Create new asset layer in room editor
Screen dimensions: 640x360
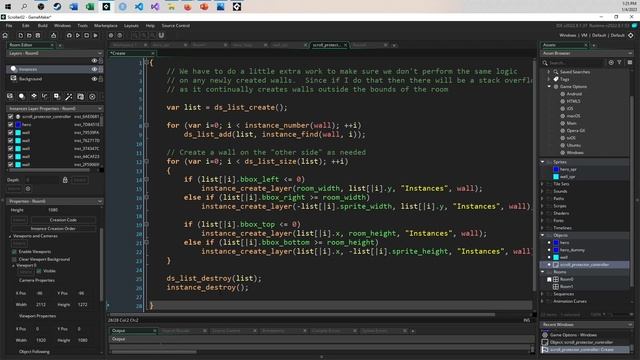point(57,96)
